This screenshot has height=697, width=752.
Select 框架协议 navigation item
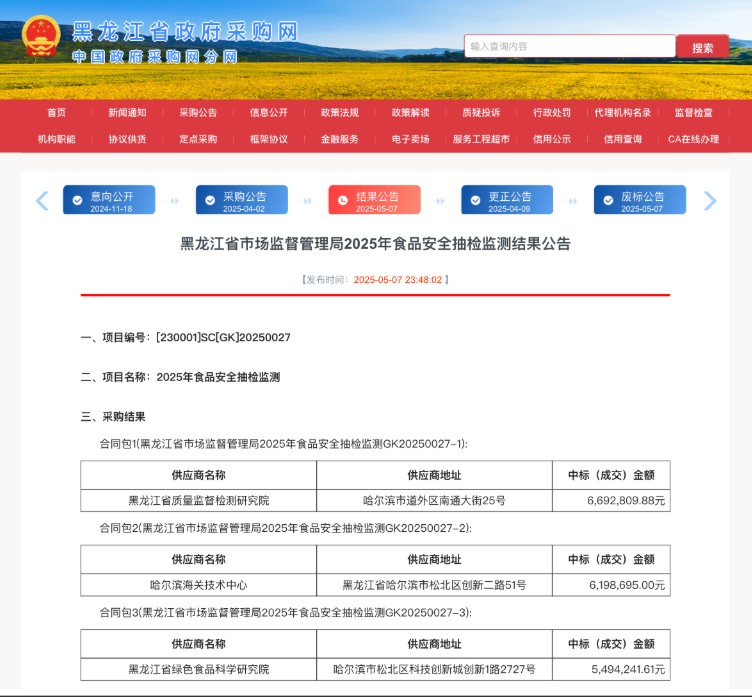click(x=269, y=139)
